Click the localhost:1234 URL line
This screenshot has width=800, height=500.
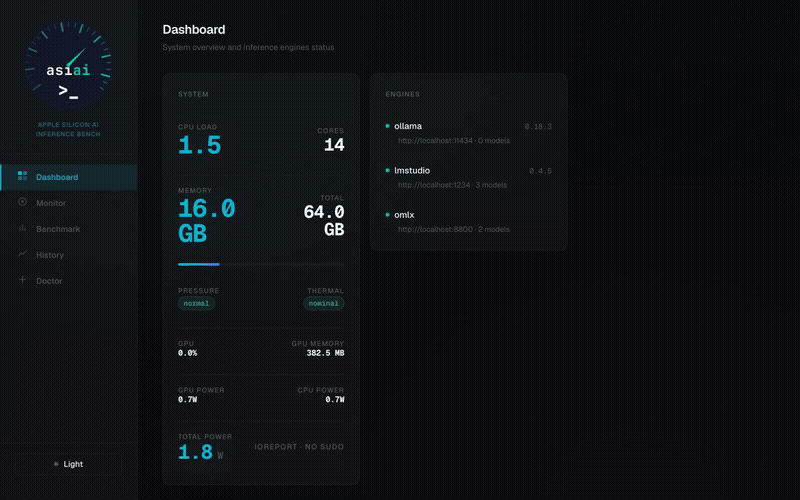tap(452, 185)
